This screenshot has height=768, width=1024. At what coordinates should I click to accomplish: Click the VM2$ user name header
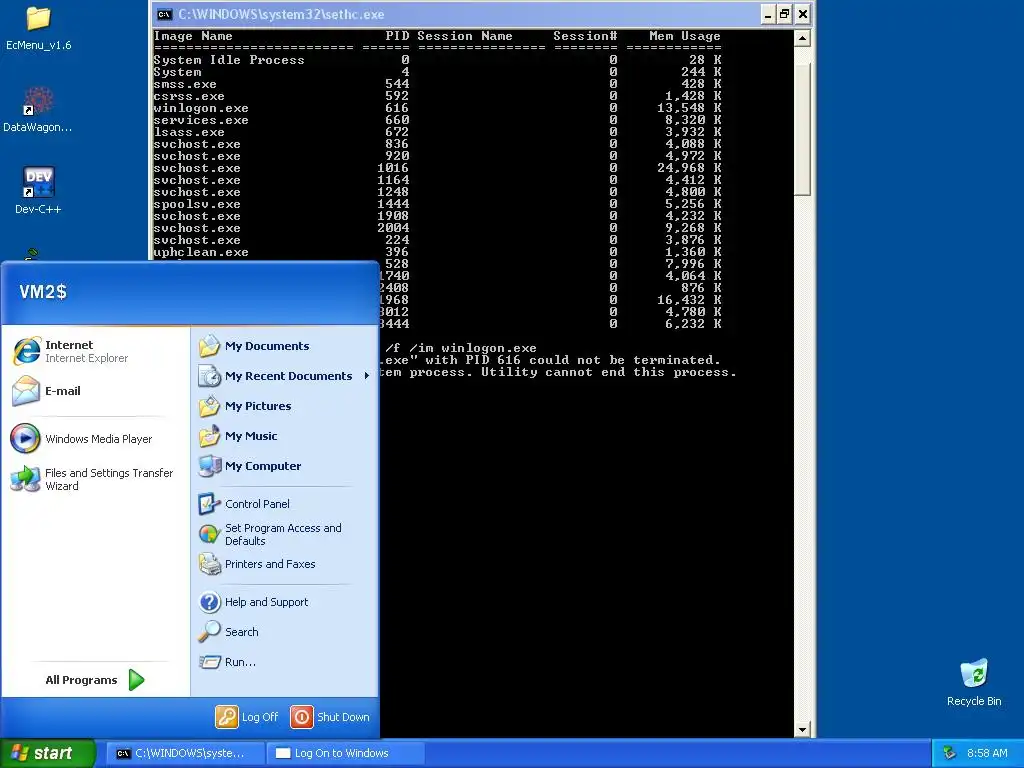point(43,292)
